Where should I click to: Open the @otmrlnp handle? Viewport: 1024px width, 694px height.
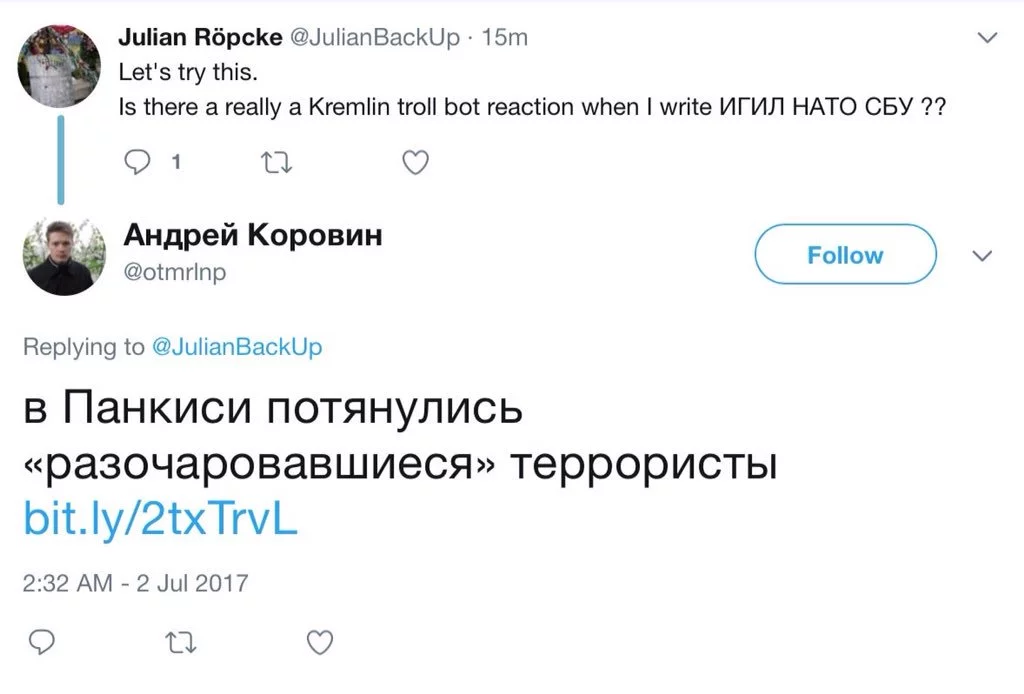coord(175,271)
